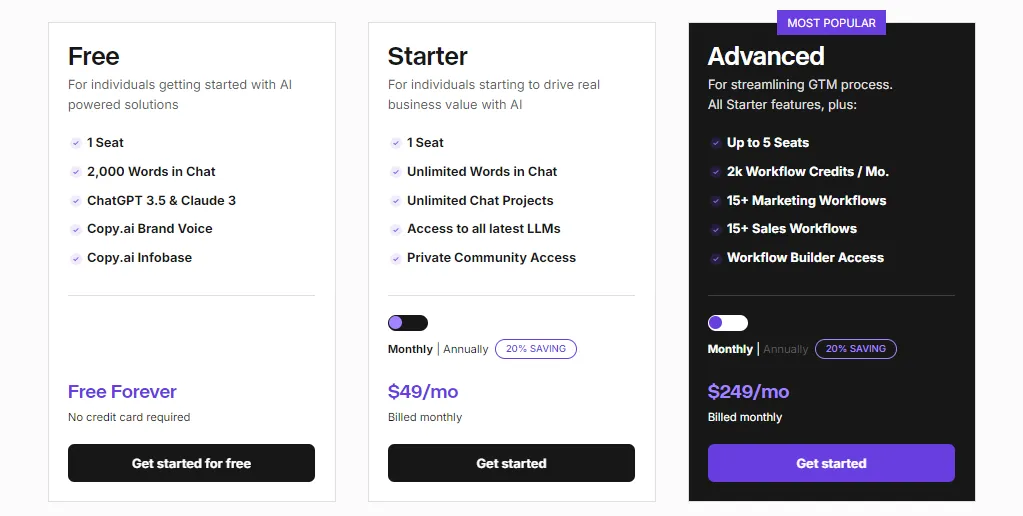Click Get started under Starter plan
This screenshot has width=1023, height=516.
click(x=512, y=463)
